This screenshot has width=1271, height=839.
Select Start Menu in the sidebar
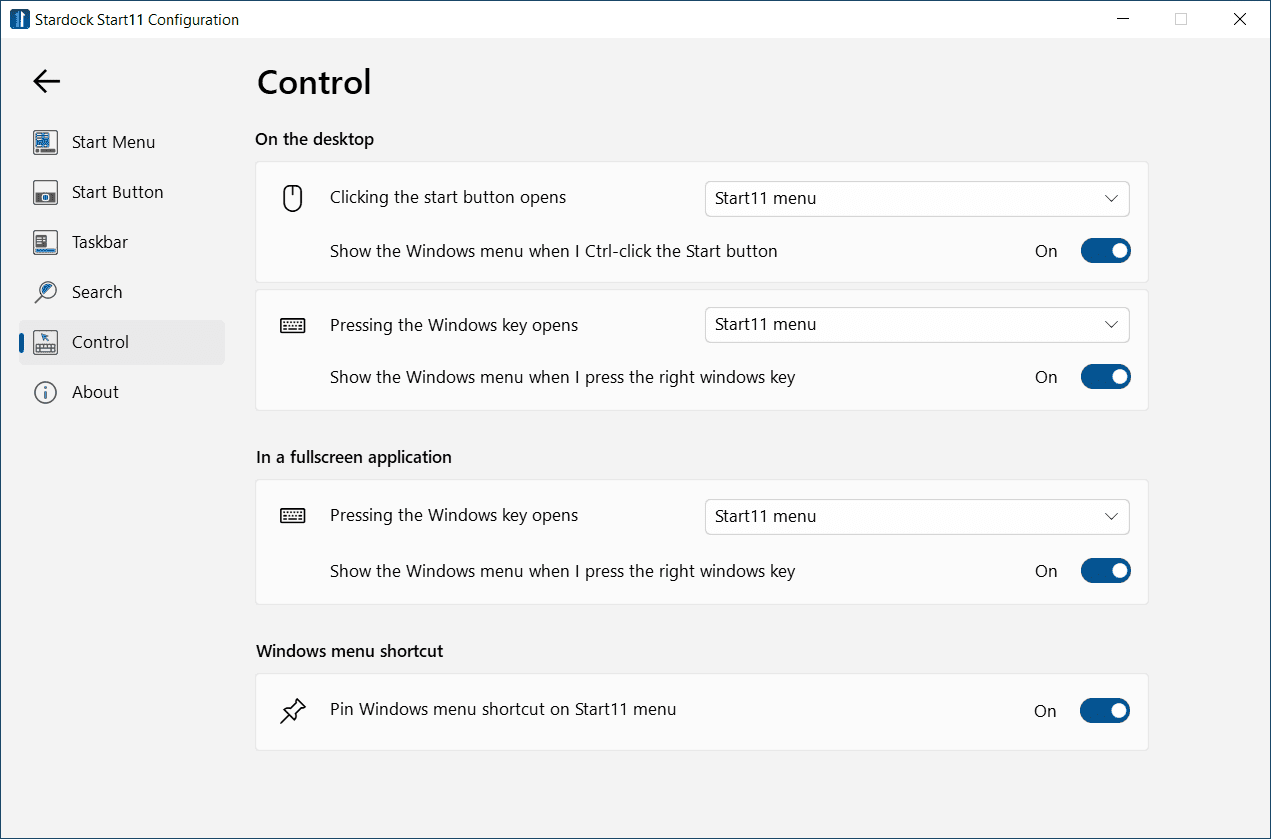[113, 142]
